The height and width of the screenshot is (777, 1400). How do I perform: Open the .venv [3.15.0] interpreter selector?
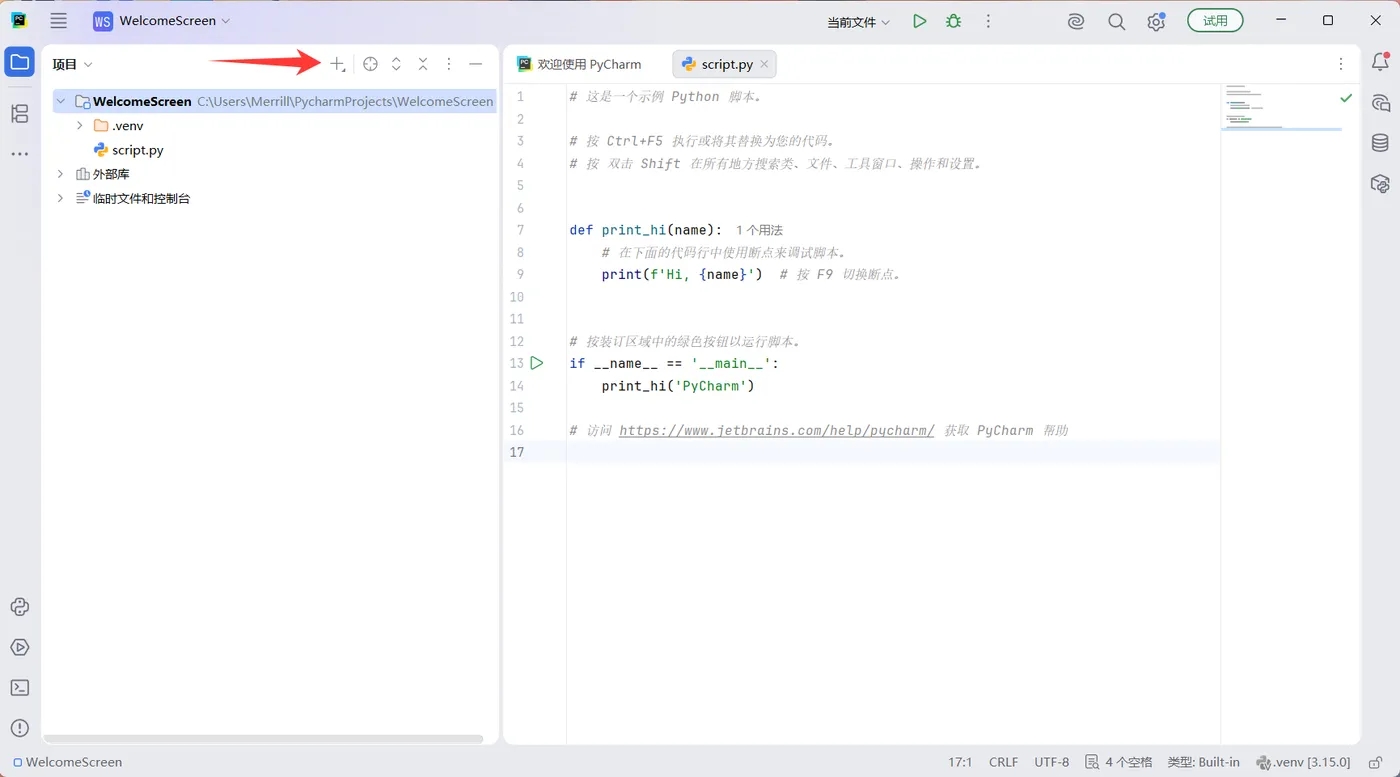point(1303,762)
